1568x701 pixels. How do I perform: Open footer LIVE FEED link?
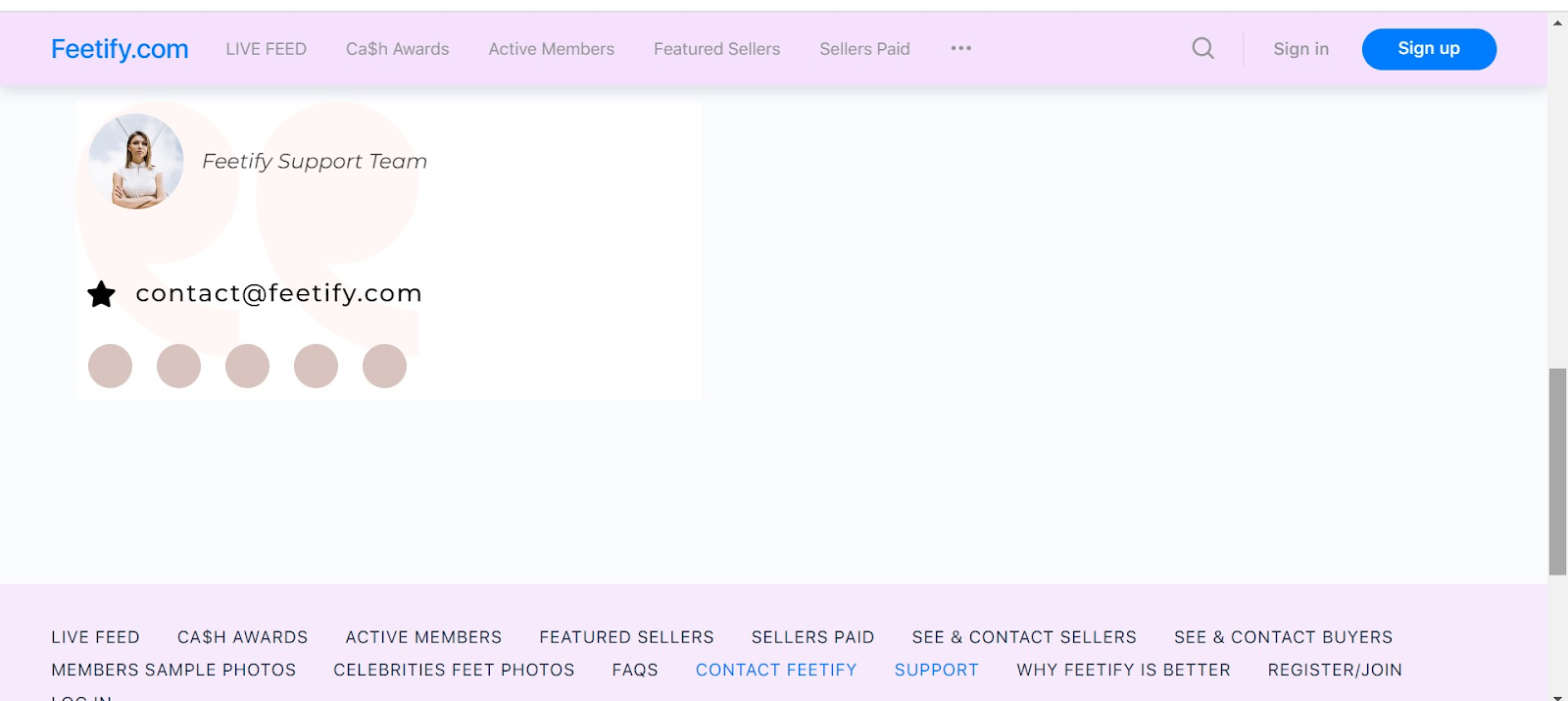[96, 637]
